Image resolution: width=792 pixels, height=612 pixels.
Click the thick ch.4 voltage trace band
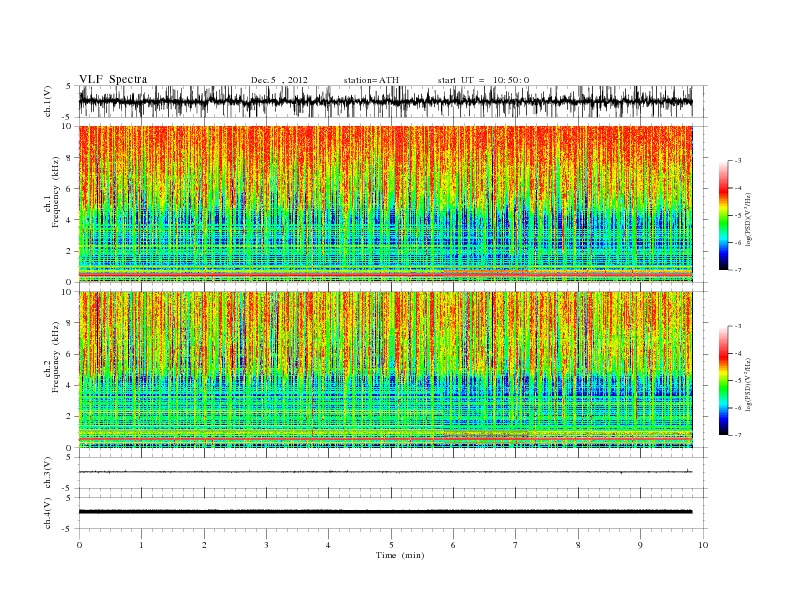pos(385,512)
